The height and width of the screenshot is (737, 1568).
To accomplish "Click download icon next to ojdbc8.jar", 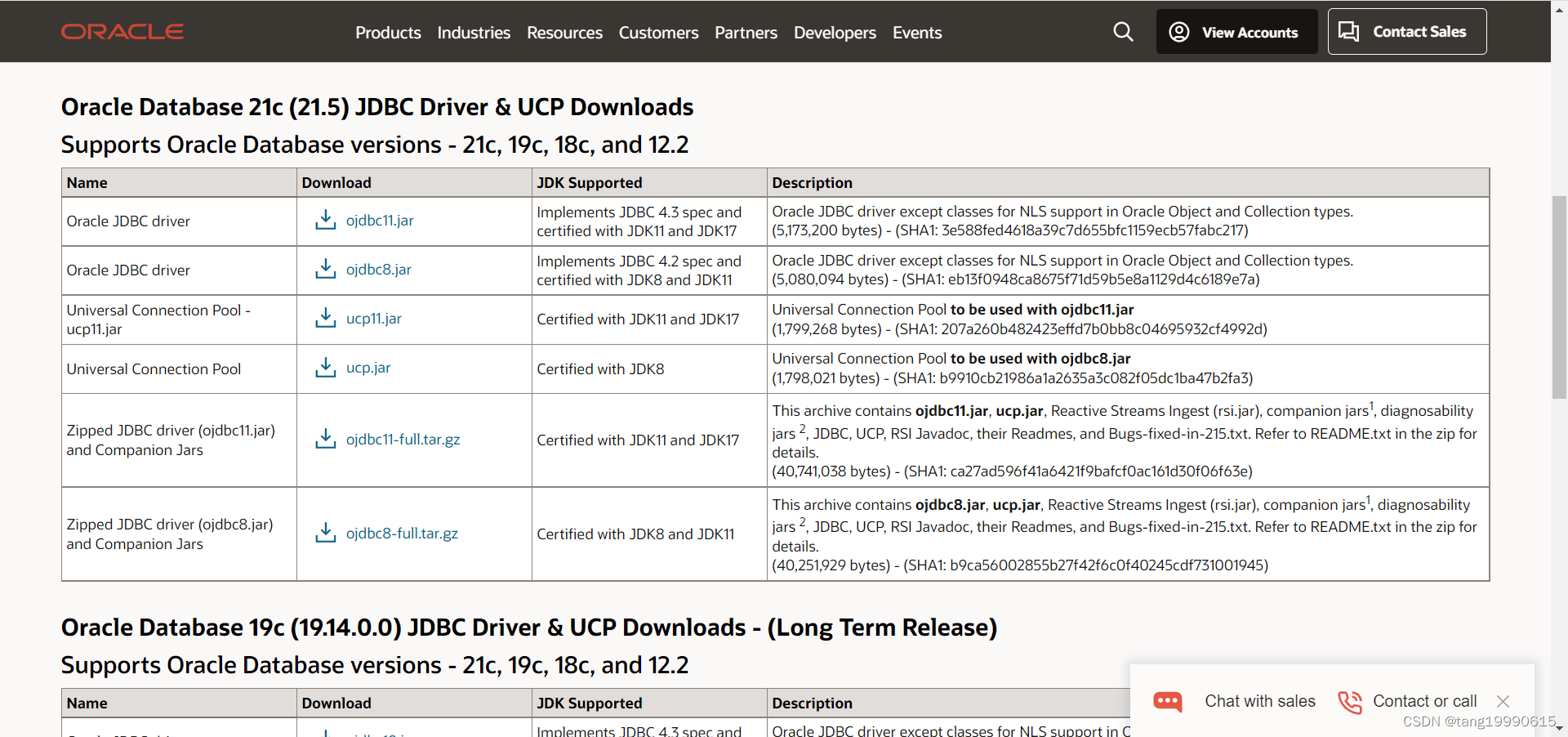I will pyautogui.click(x=326, y=269).
